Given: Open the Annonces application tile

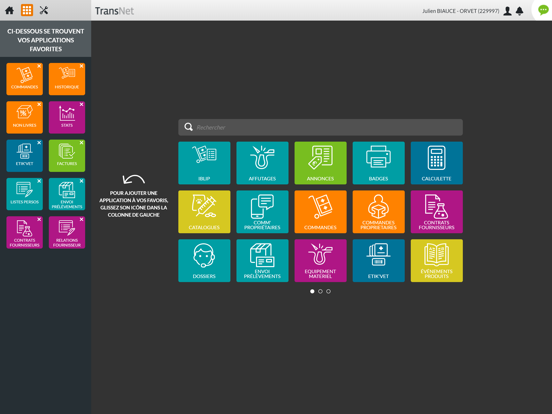Looking at the screenshot, I should click(x=320, y=163).
